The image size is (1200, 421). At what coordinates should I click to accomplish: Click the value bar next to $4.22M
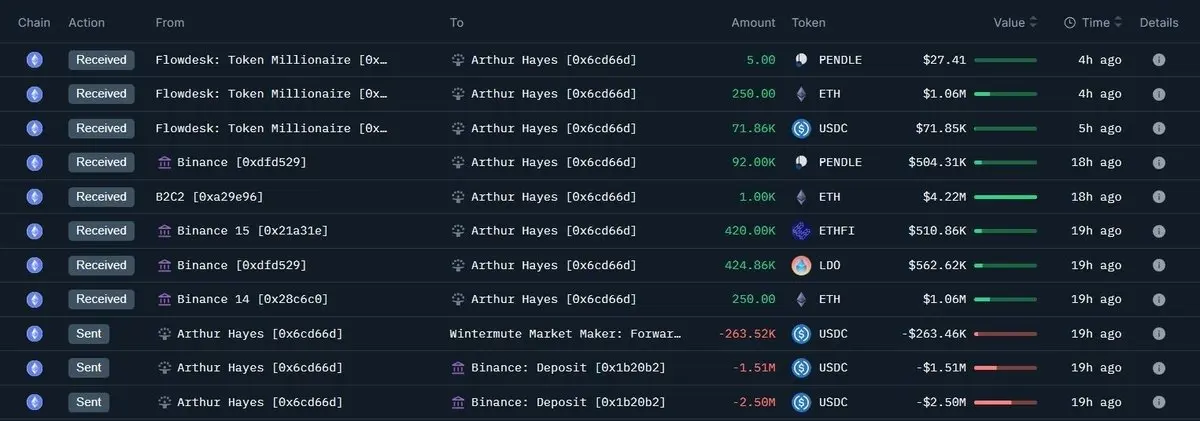pyautogui.click(x=1005, y=197)
